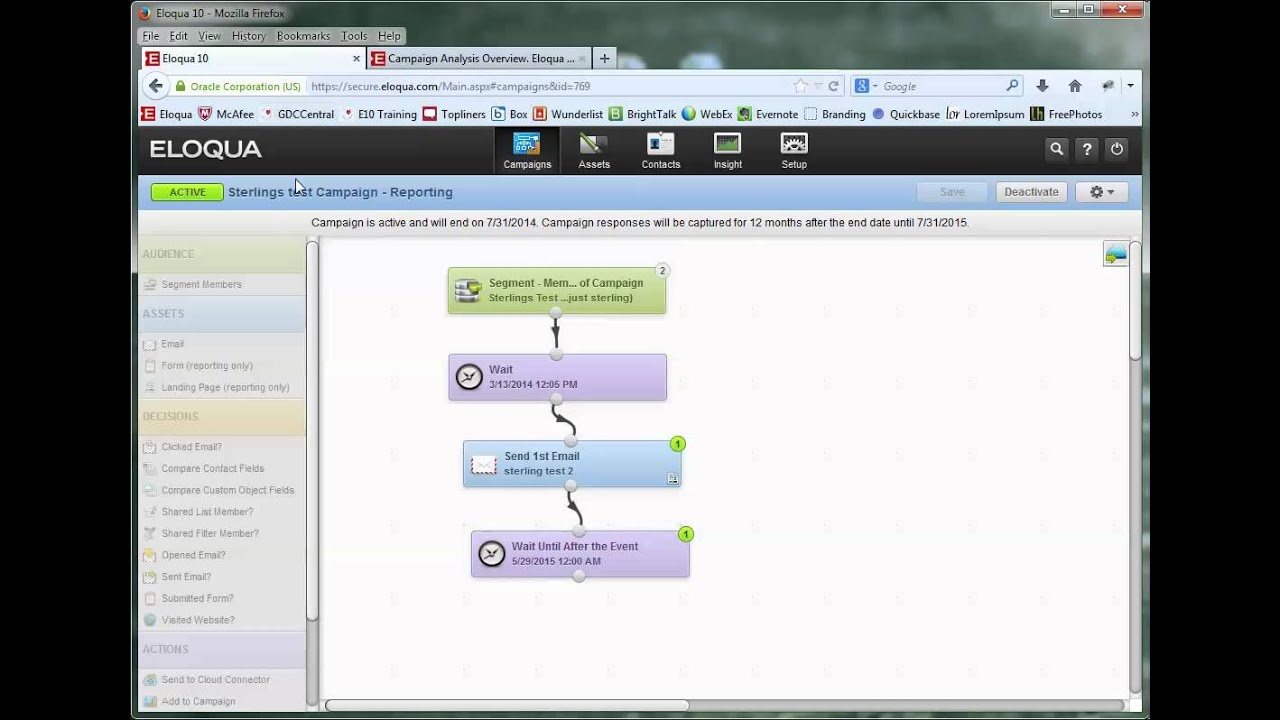
Task: Click Firefox back arrow button
Action: [156, 86]
